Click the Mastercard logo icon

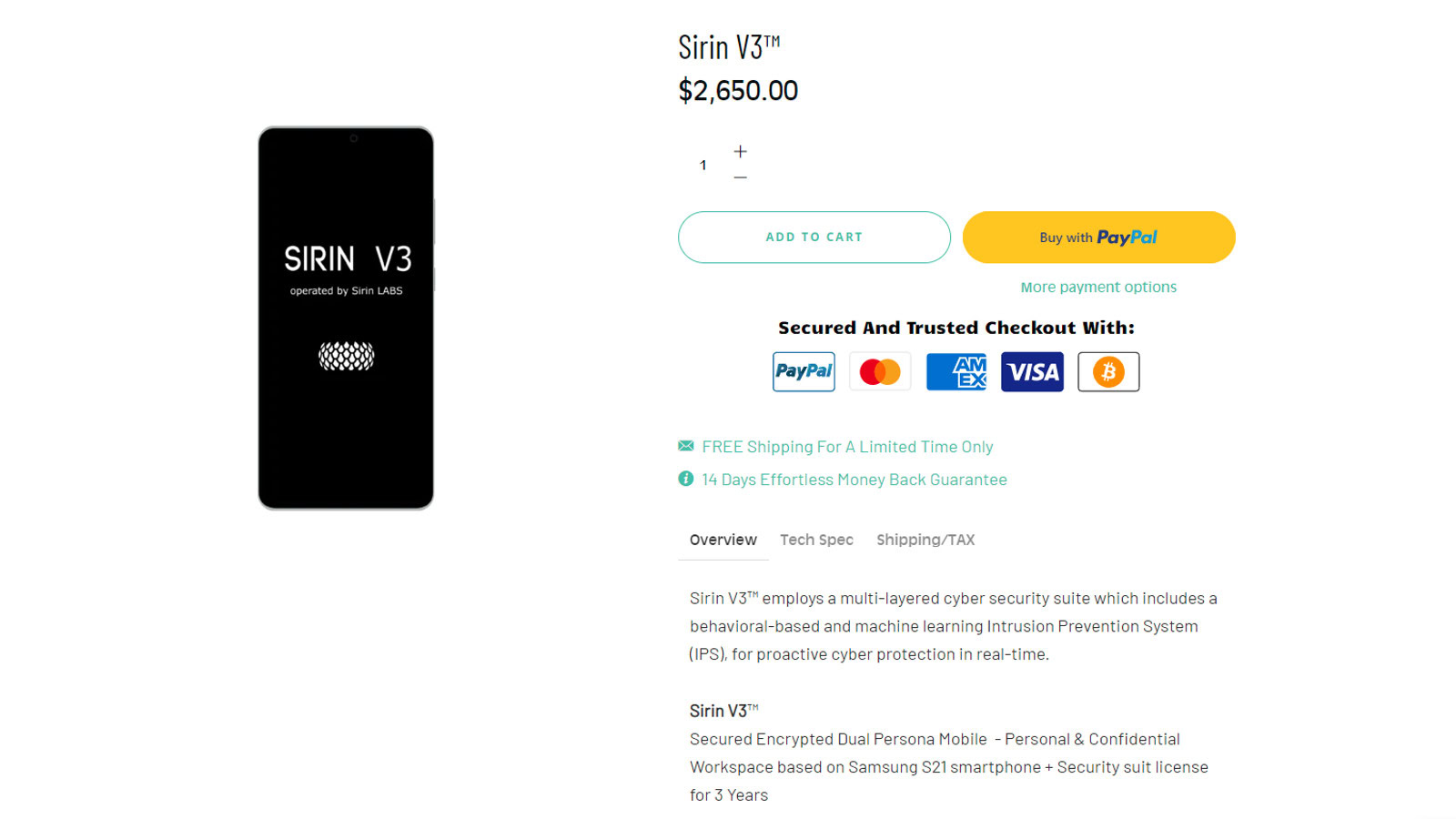880,371
